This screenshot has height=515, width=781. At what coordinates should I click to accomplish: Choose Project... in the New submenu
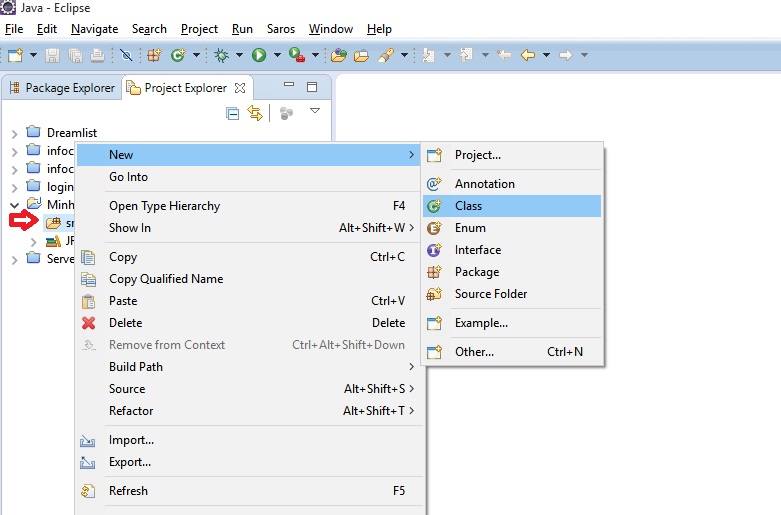(512, 155)
